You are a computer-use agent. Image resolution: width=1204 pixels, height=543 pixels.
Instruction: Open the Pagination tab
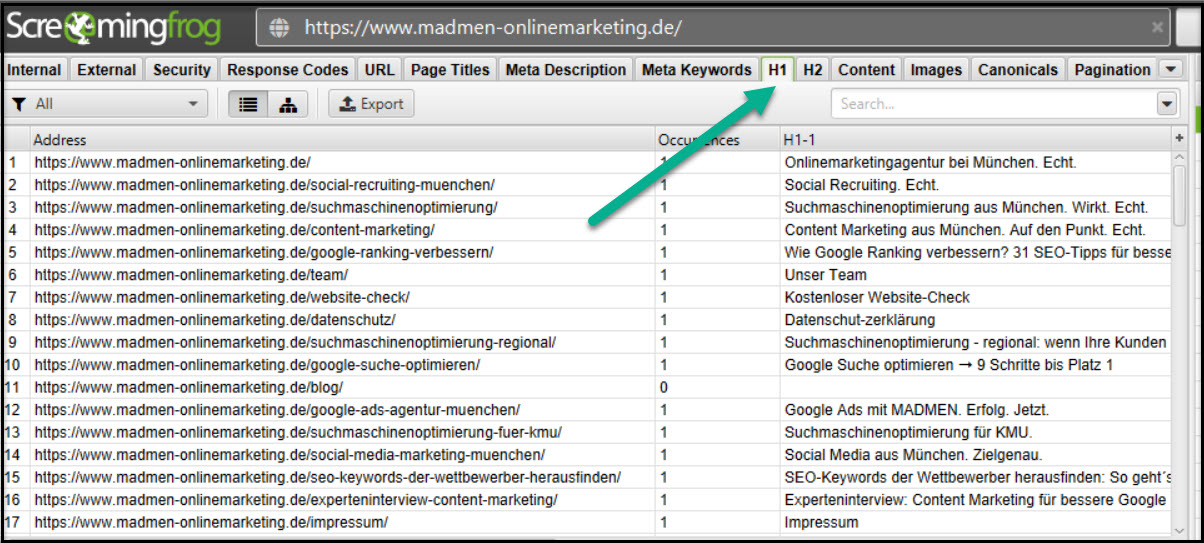tap(1112, 70)
